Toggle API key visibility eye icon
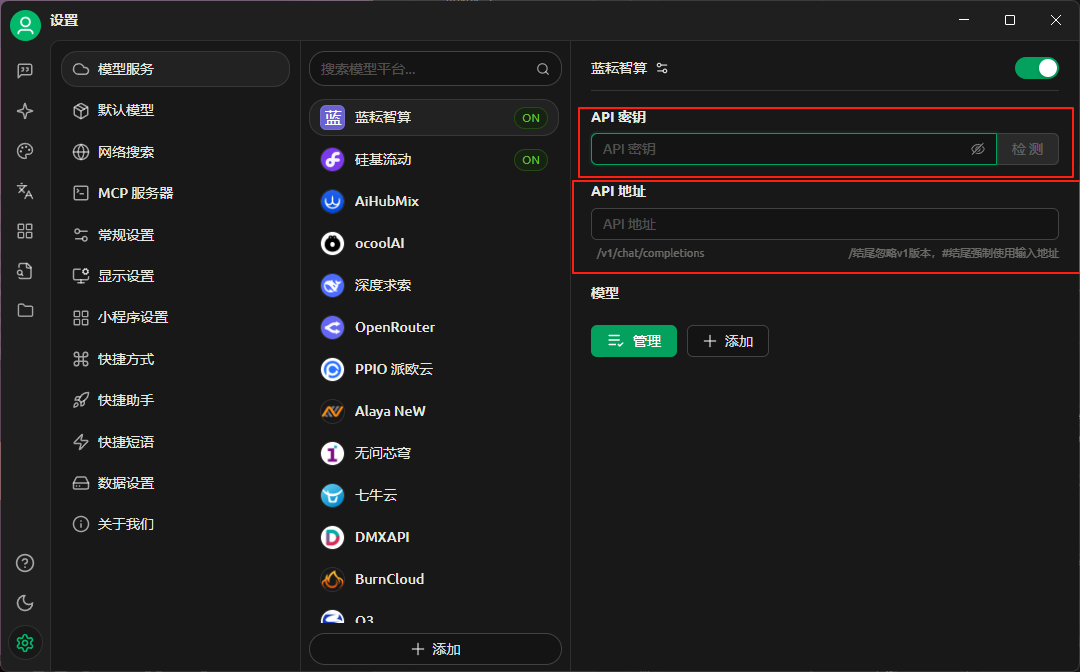This screenshot has height=672, width=1080. pos(977,149)
